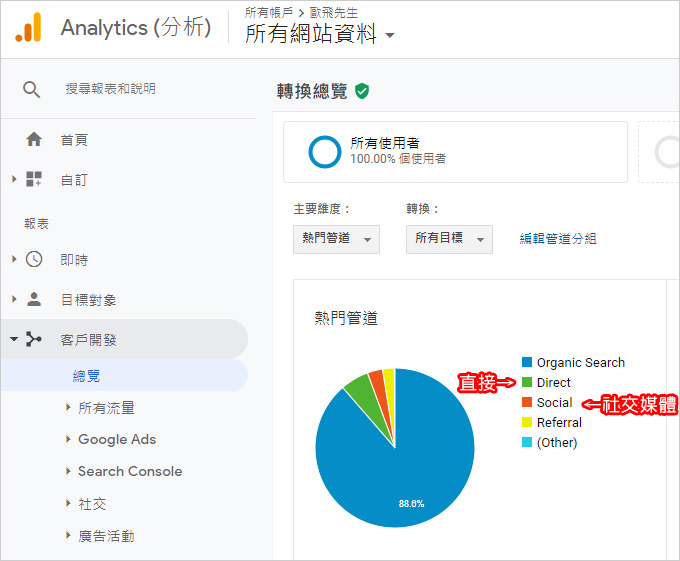Click the Social orange legend swatch

click(527, 402)
